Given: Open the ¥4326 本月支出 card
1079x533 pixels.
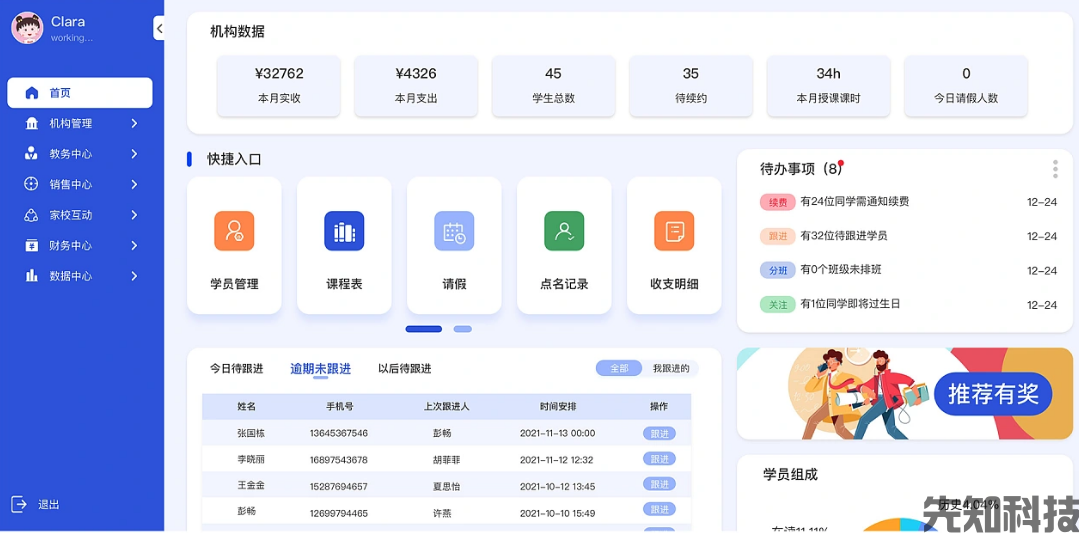Looking at the screenshot, I should tap(416, 86).
